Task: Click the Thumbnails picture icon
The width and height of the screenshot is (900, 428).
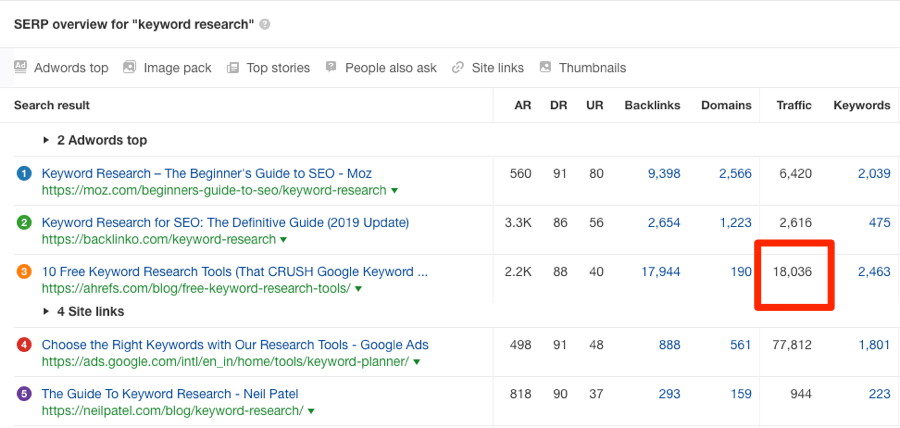Action: pyautogui.click(x=545, y=67)
